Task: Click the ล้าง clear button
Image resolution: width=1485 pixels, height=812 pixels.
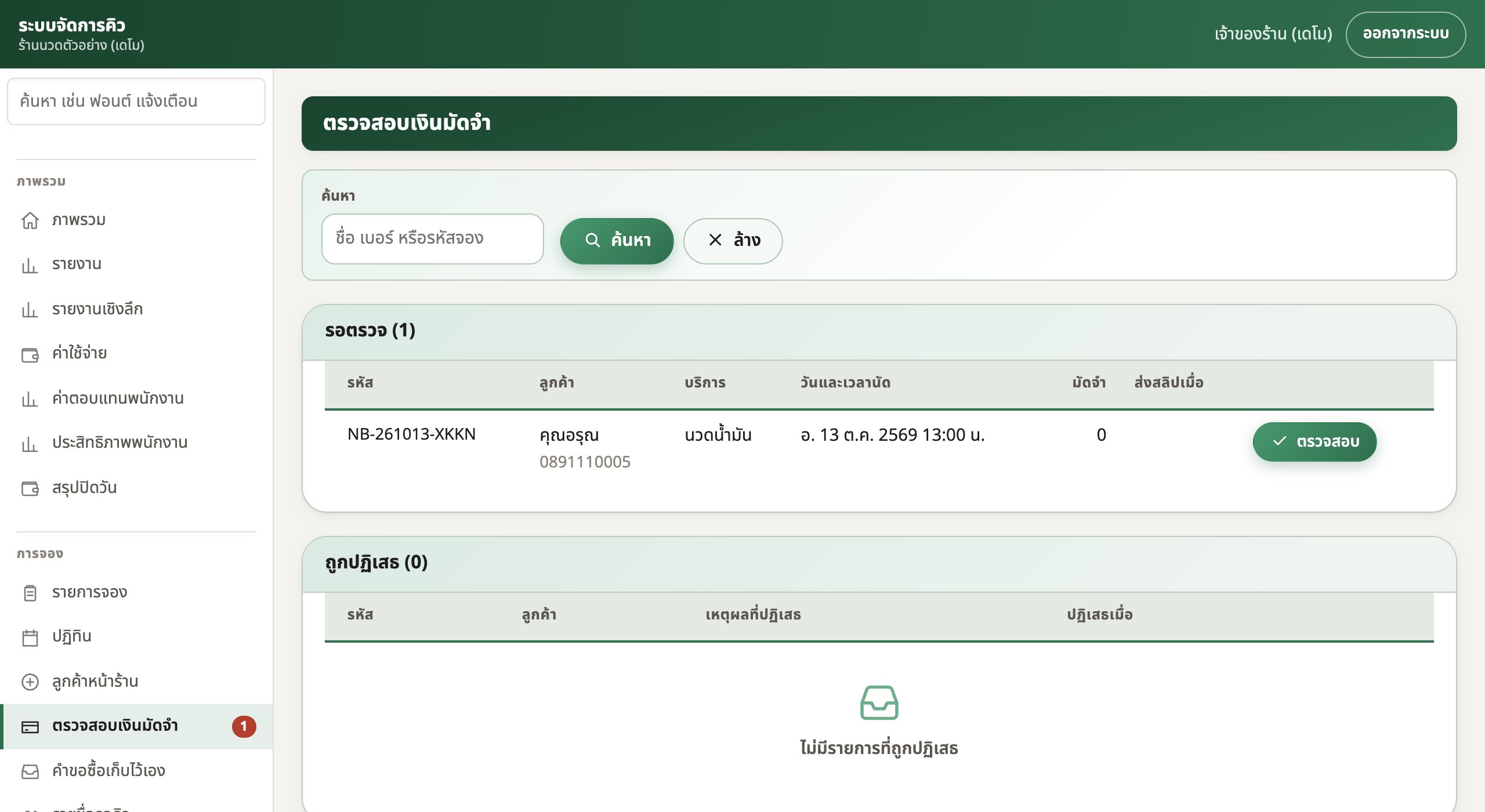Action: click(733, 241)
